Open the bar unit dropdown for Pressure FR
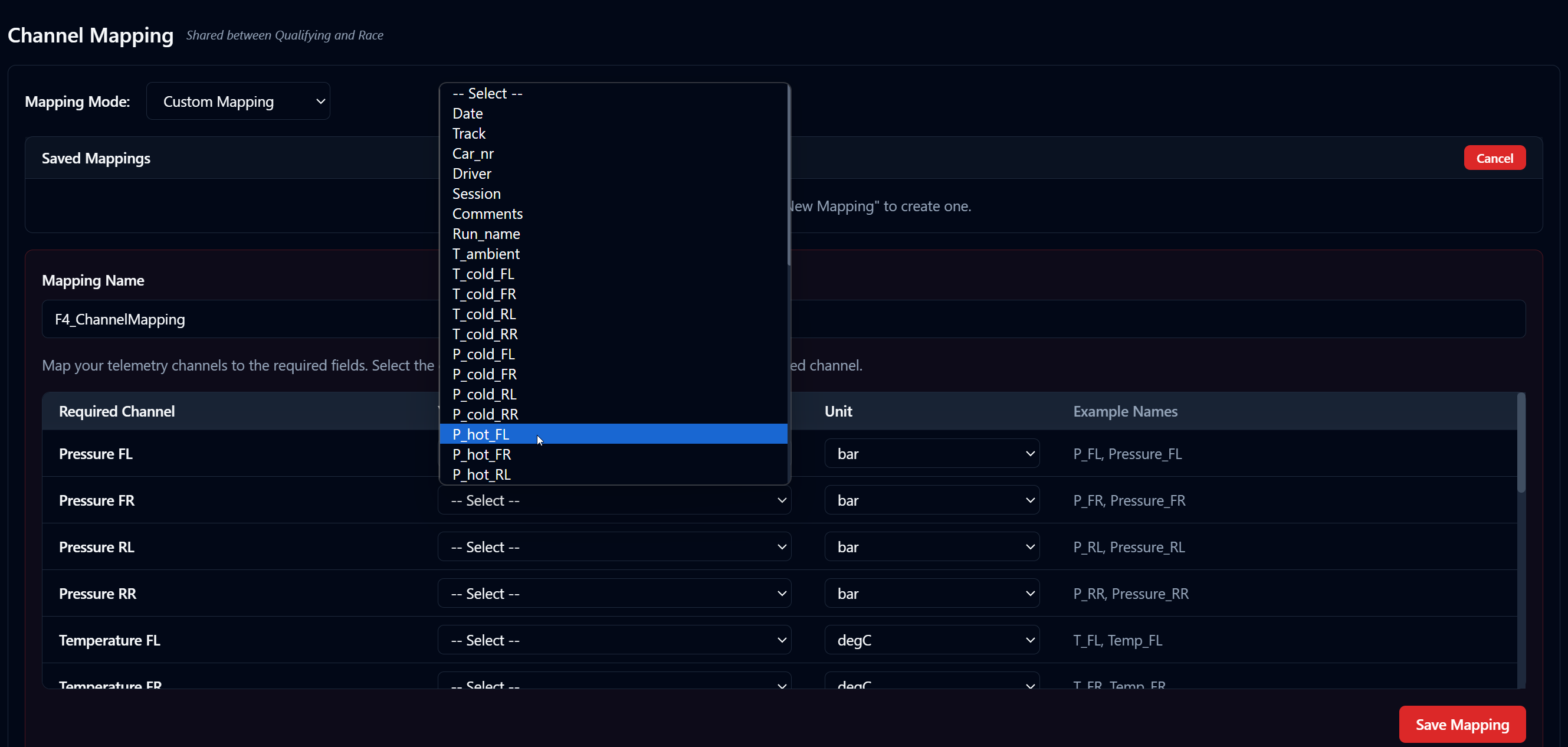 coord(932,500)
